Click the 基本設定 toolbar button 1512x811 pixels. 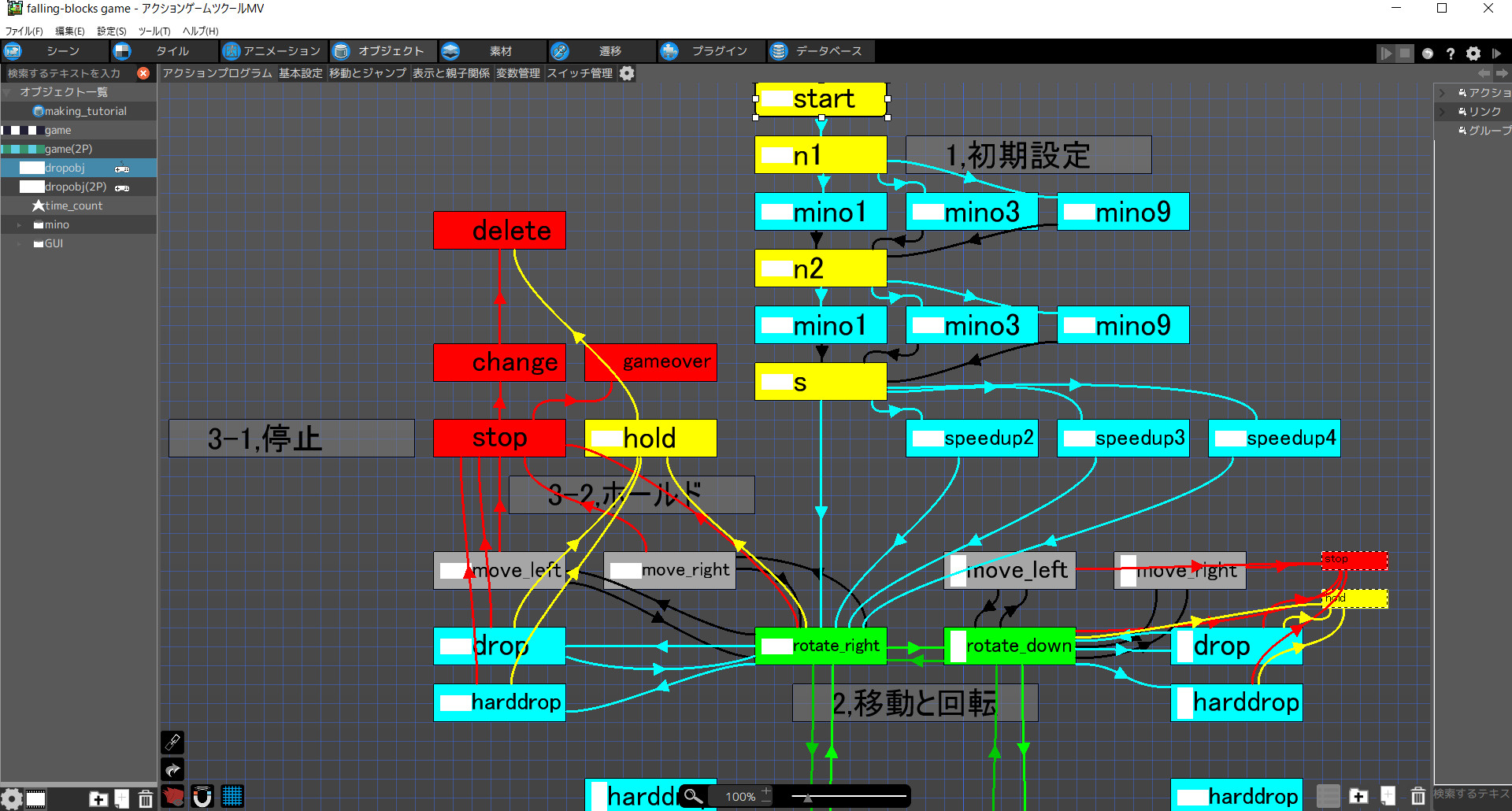(300, 73)
